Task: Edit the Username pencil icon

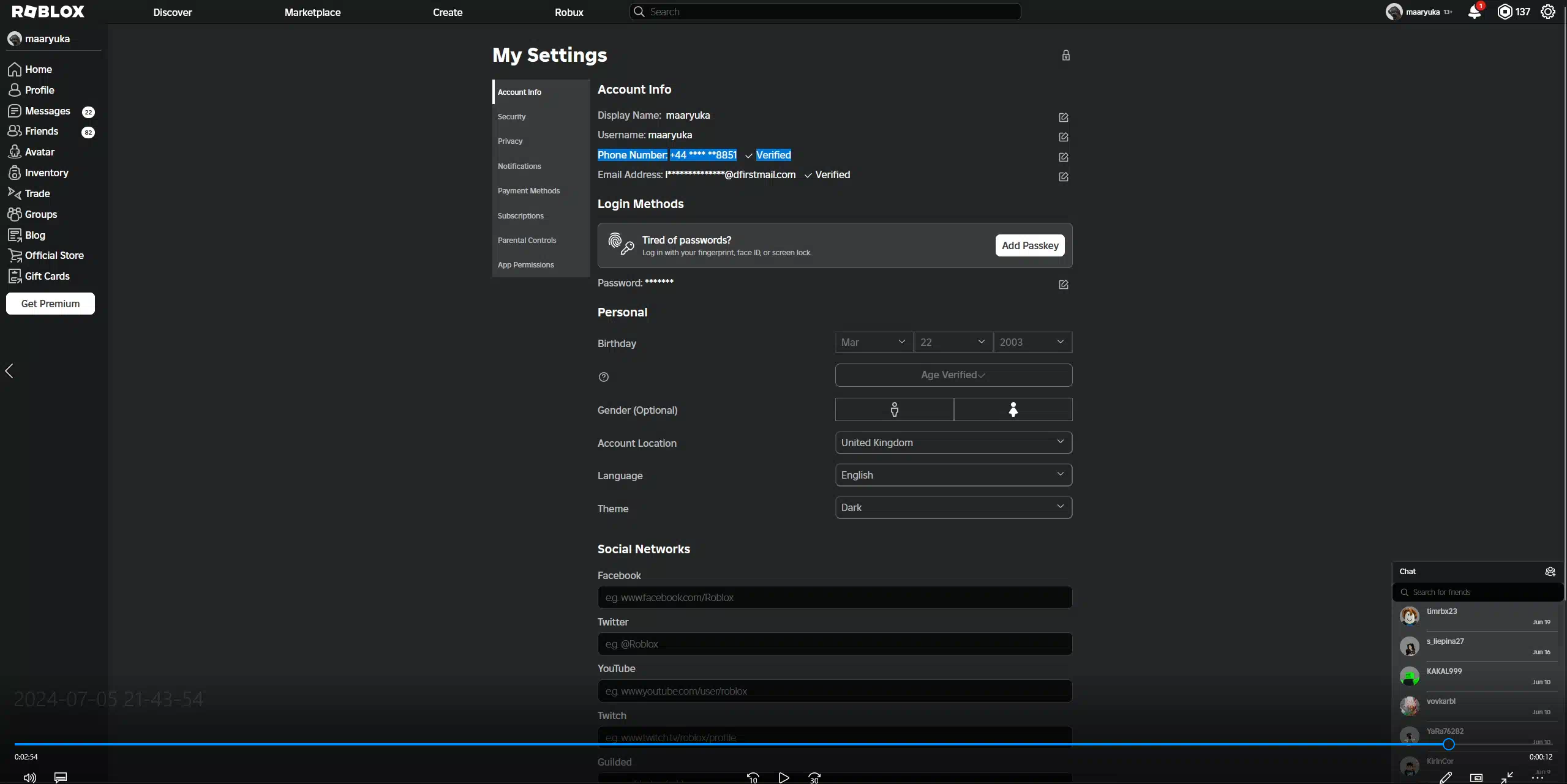Action: (x=1064, y=137)
